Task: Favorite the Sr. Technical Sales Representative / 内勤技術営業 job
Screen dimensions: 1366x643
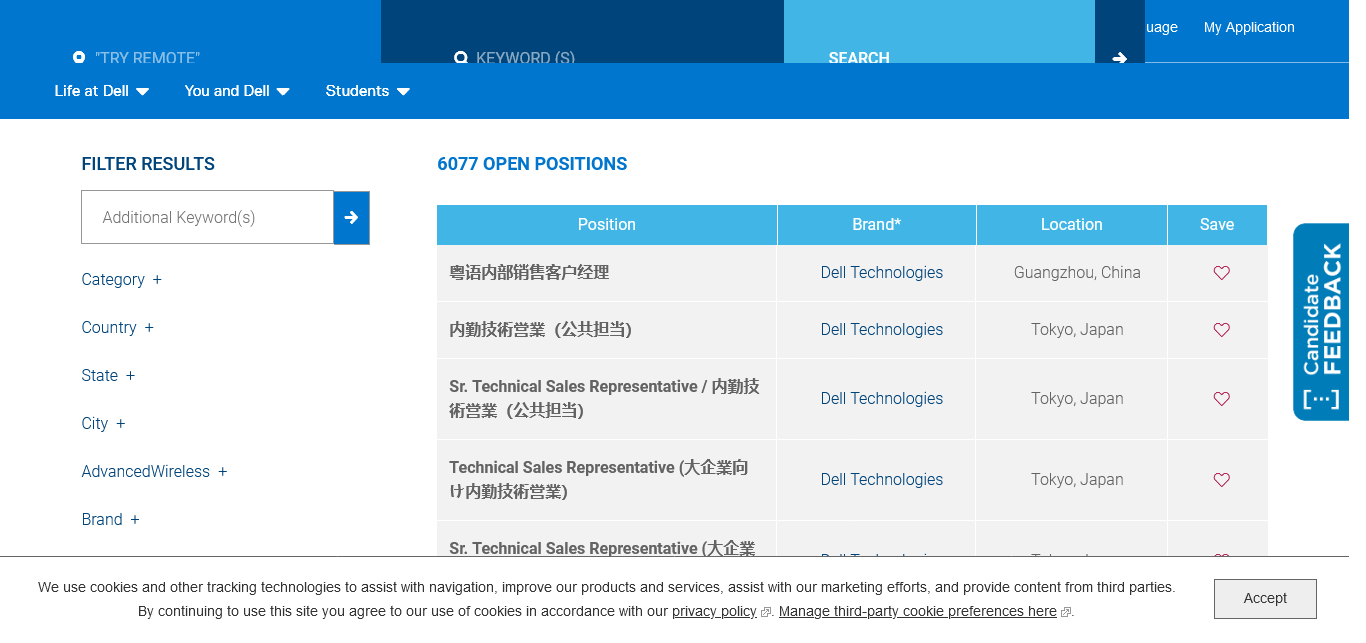Action: (1221, 399)
